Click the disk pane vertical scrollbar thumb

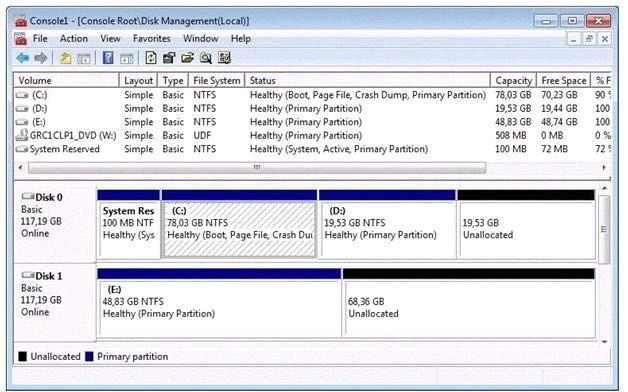pyautogui.click(x=604, y=229)
